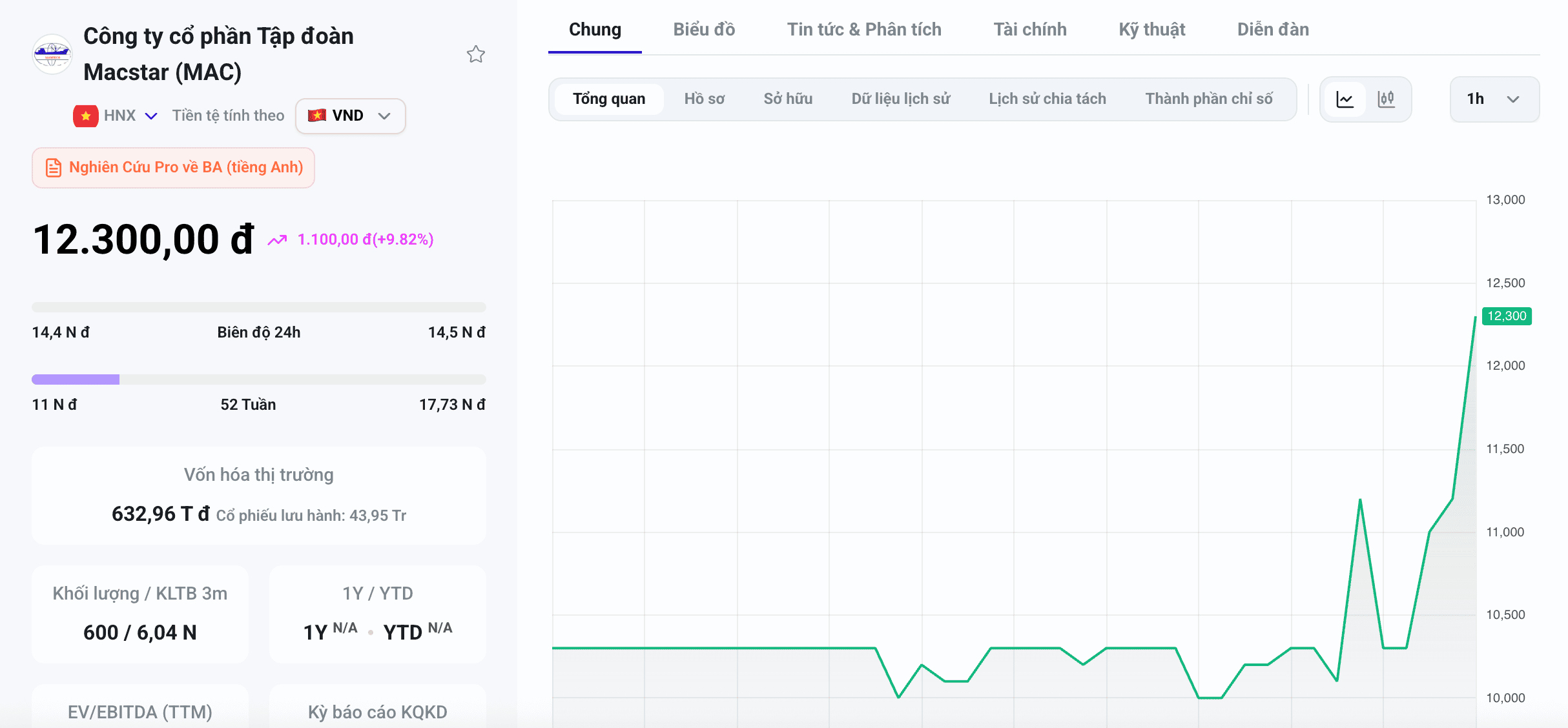Add MAC to watchlist with star icon

click(x=476, y=54)
